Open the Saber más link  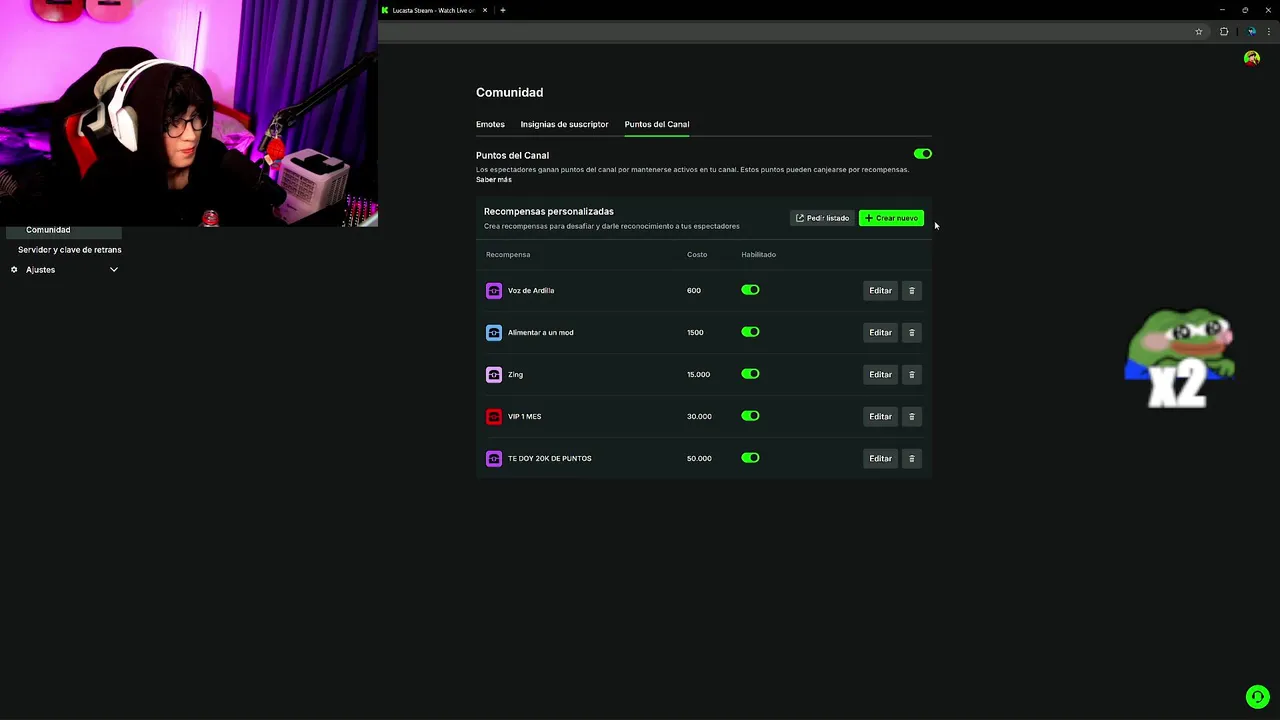(494, 180)
